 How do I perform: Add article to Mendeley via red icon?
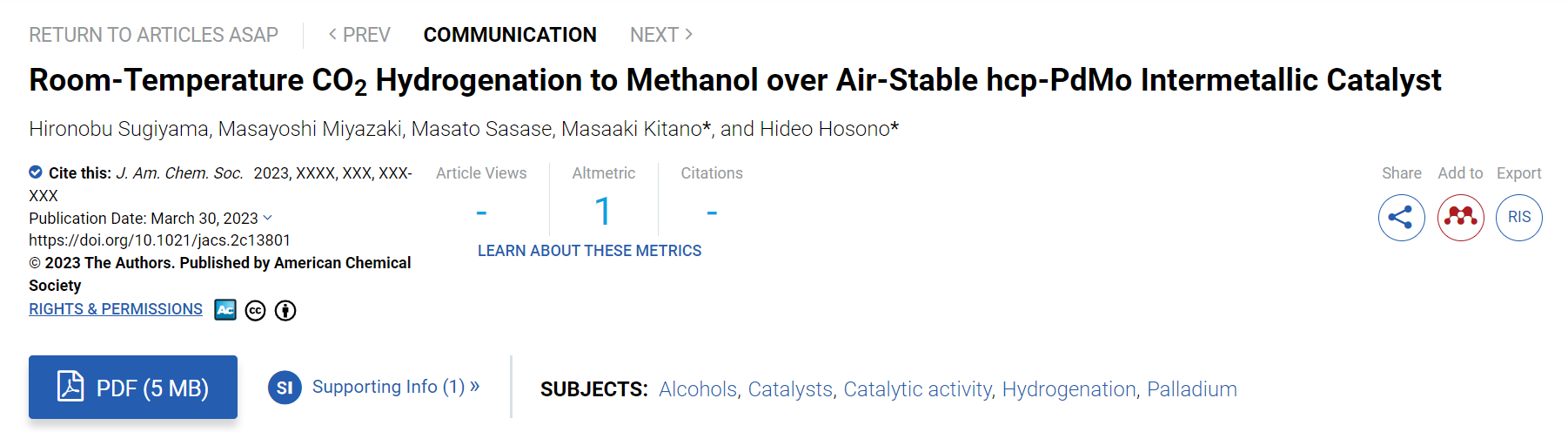pos(1460,218)
